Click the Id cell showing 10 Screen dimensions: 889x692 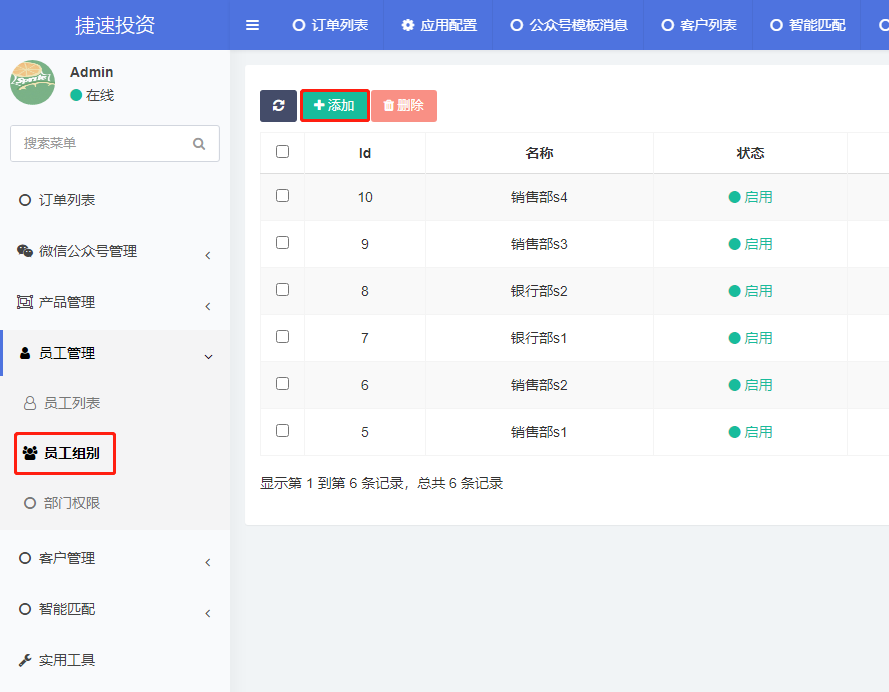365,197
